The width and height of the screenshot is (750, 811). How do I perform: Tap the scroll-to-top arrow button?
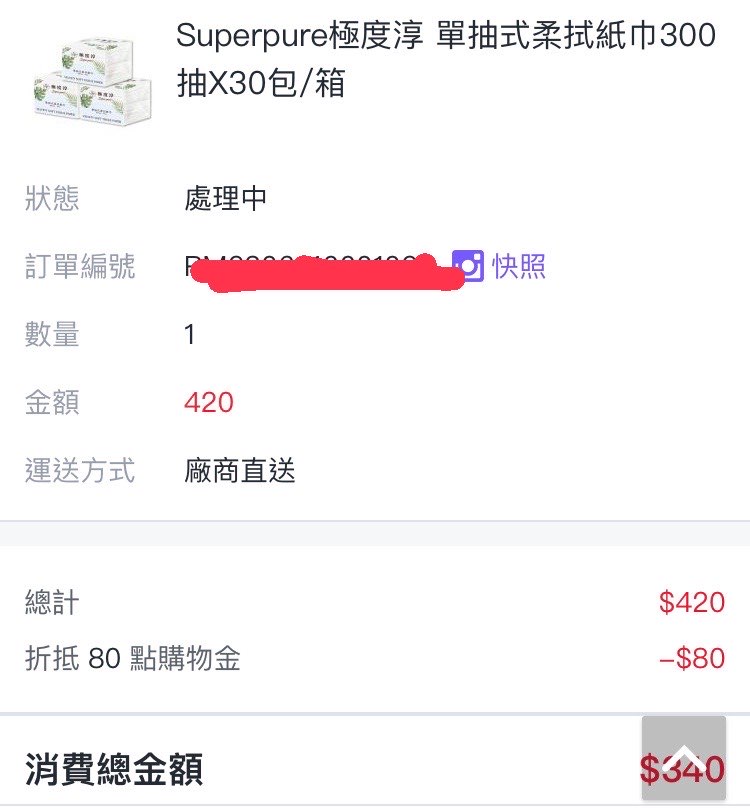[x=684, y=757]
